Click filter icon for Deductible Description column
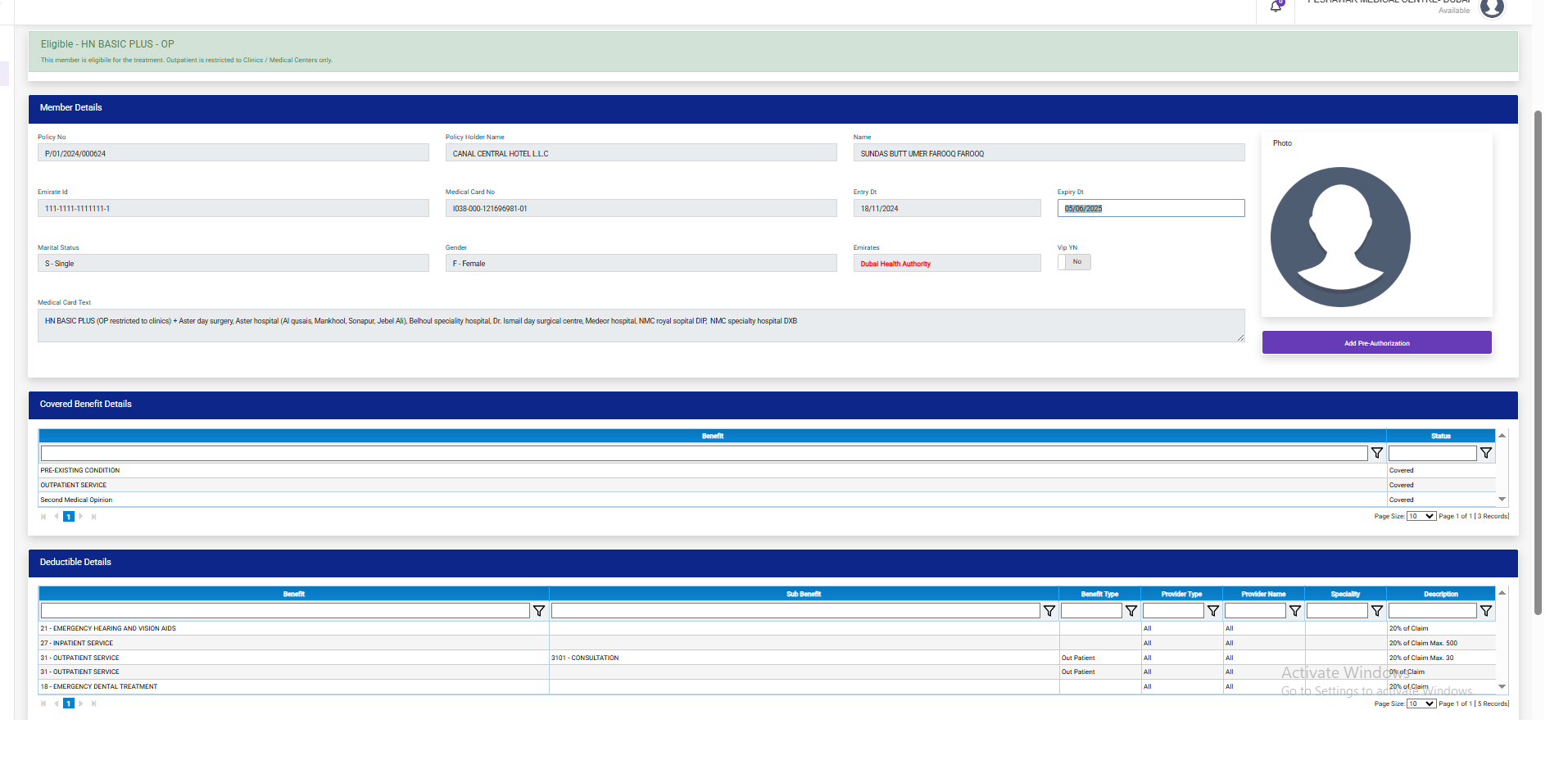1568x760 pixels. pyautogui.click(x=1486, y=611)
